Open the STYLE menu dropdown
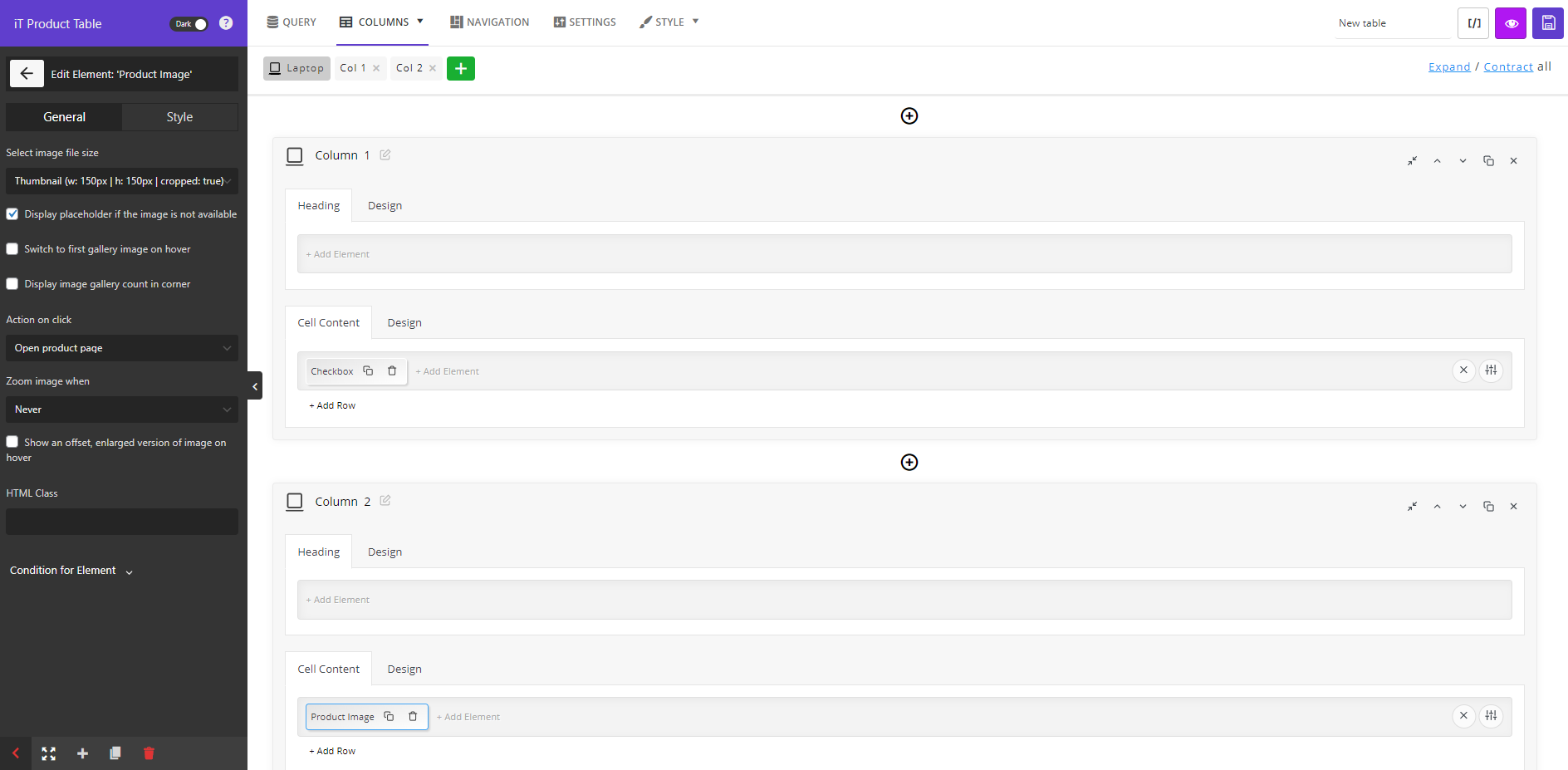 tap(669, 22)
